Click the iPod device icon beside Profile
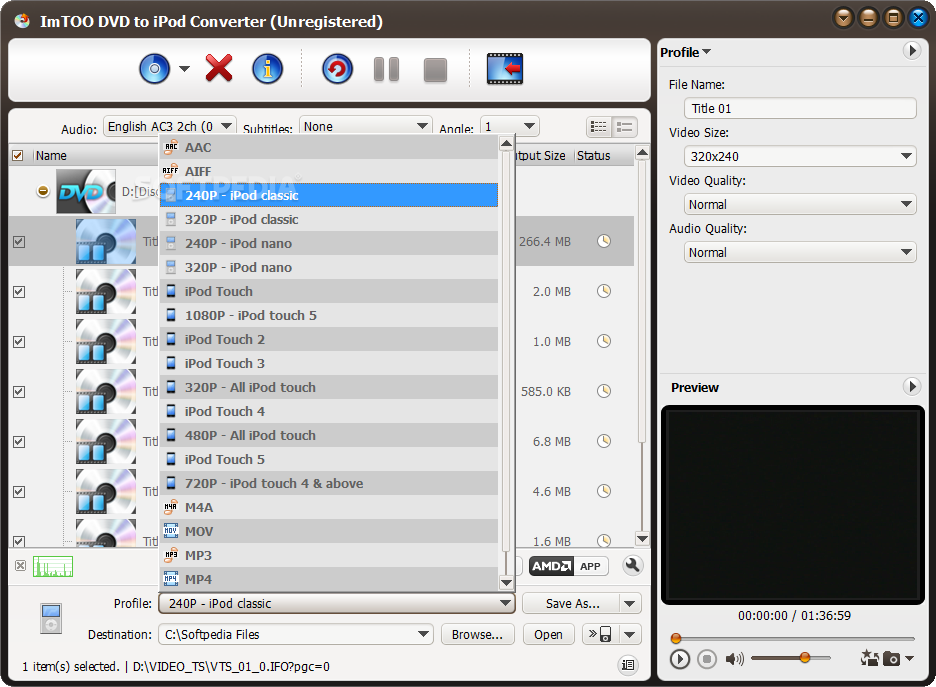936x687 pixels. (x=51, y=618)
